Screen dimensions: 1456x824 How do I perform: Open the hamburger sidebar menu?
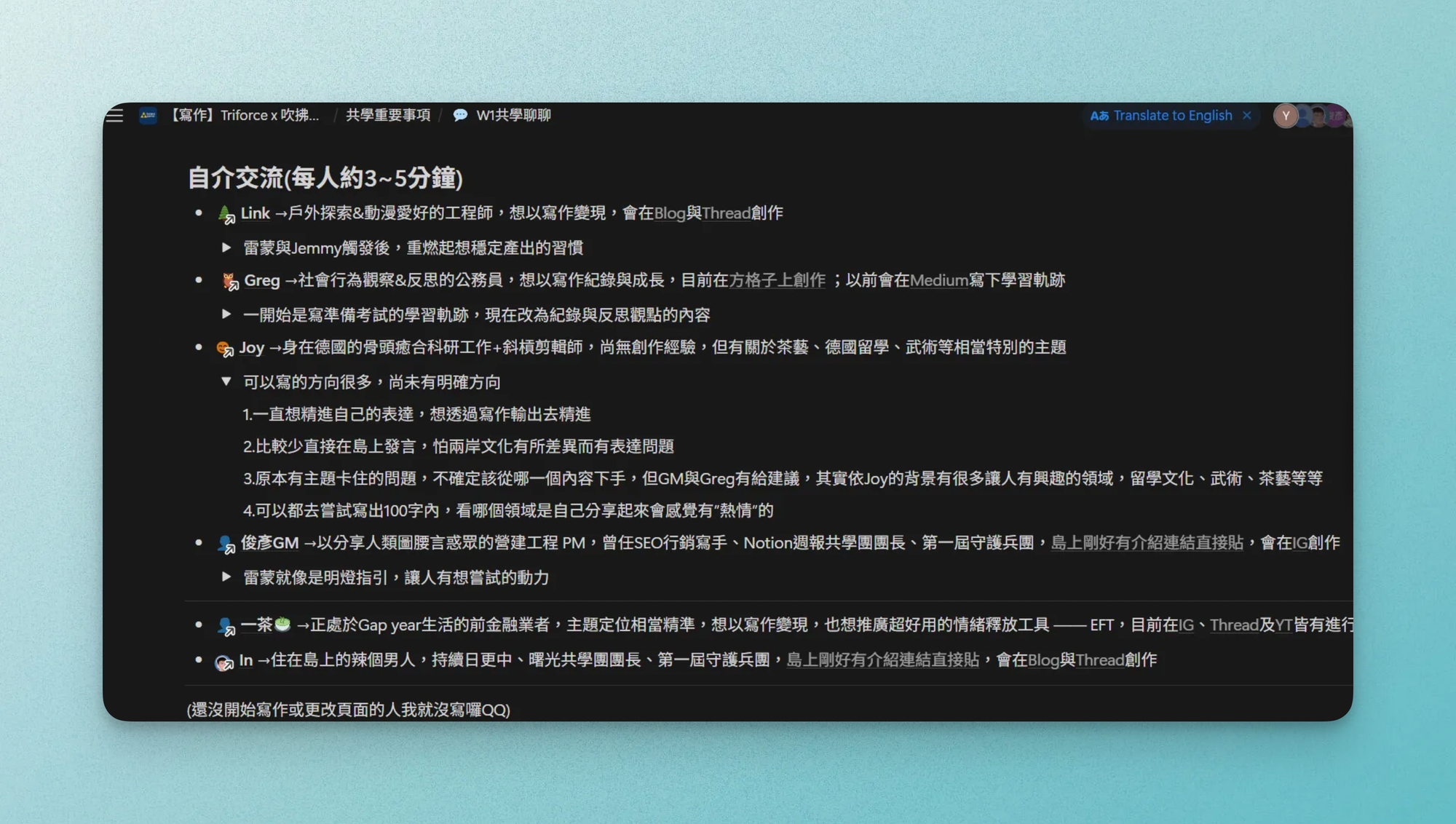[x=114, y=116]
